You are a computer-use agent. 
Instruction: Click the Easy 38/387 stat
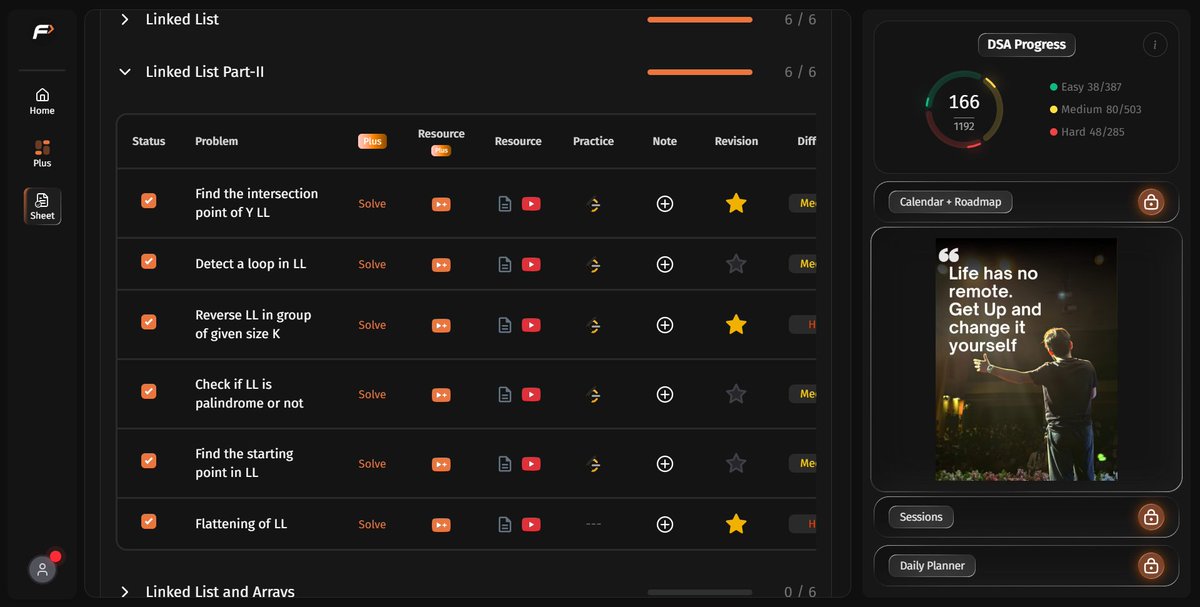click(x=1085, y=88)
